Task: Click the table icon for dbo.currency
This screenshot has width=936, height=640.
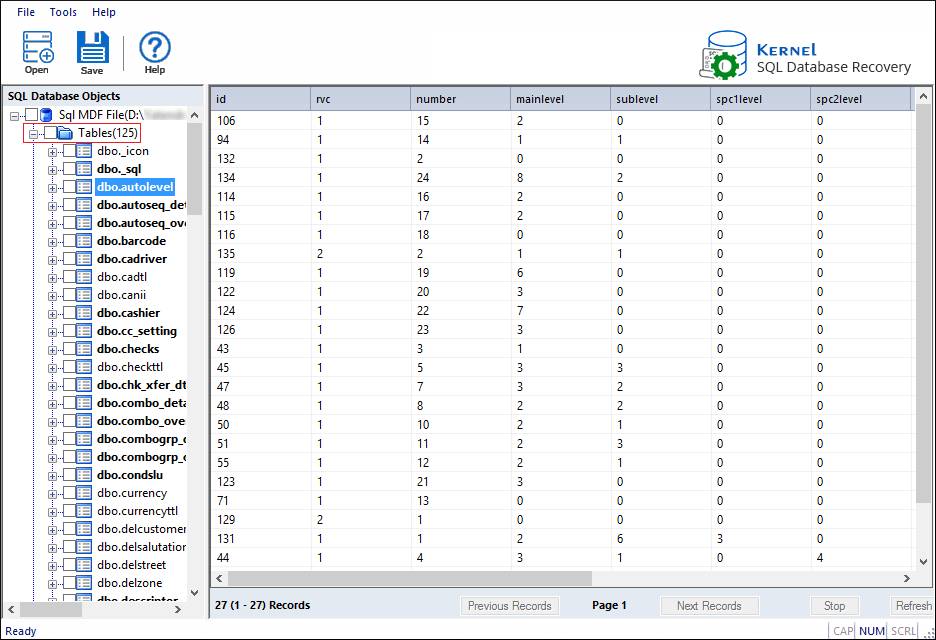Action: [84, 493]
